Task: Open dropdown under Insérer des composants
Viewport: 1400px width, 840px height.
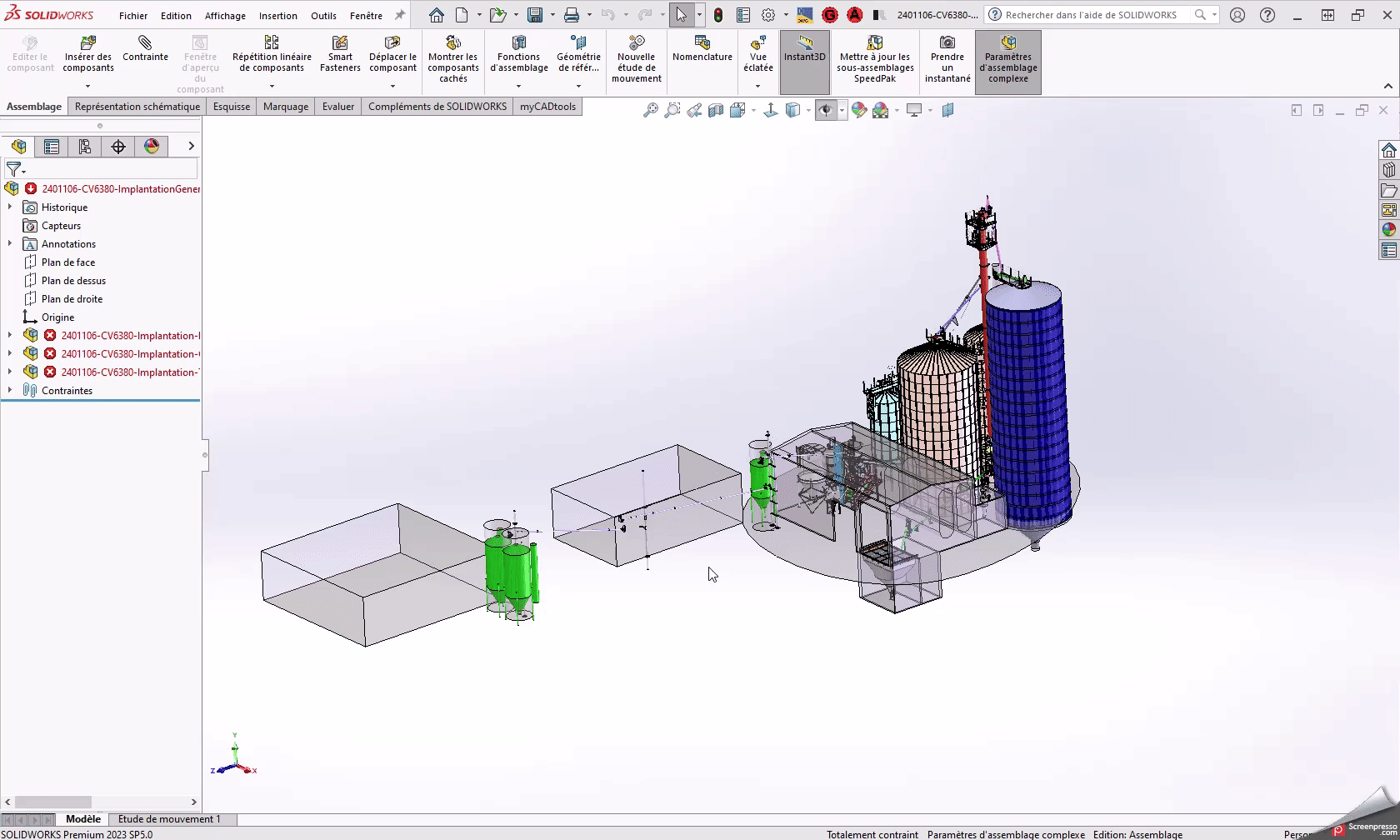Action: [88, 86]
